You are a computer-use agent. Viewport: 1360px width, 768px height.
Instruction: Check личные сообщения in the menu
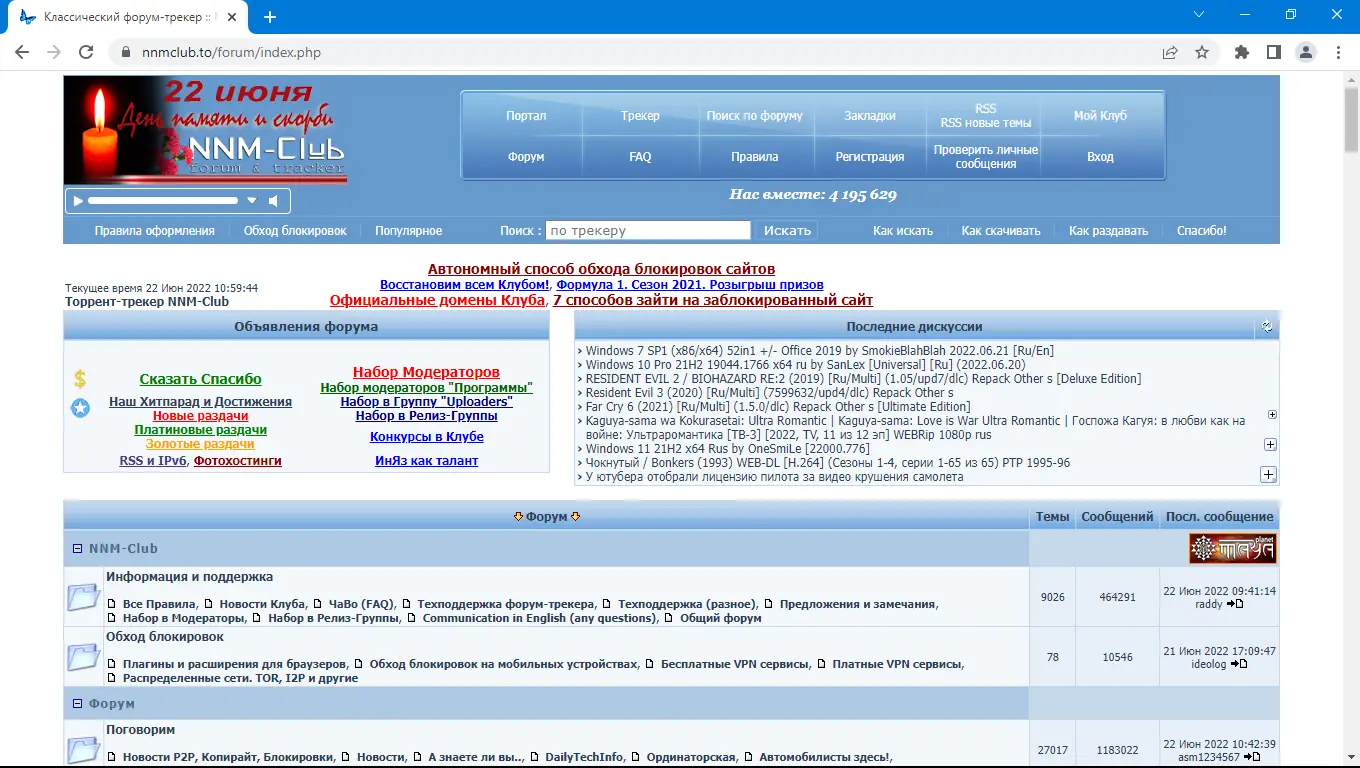[x=985, y=157]
